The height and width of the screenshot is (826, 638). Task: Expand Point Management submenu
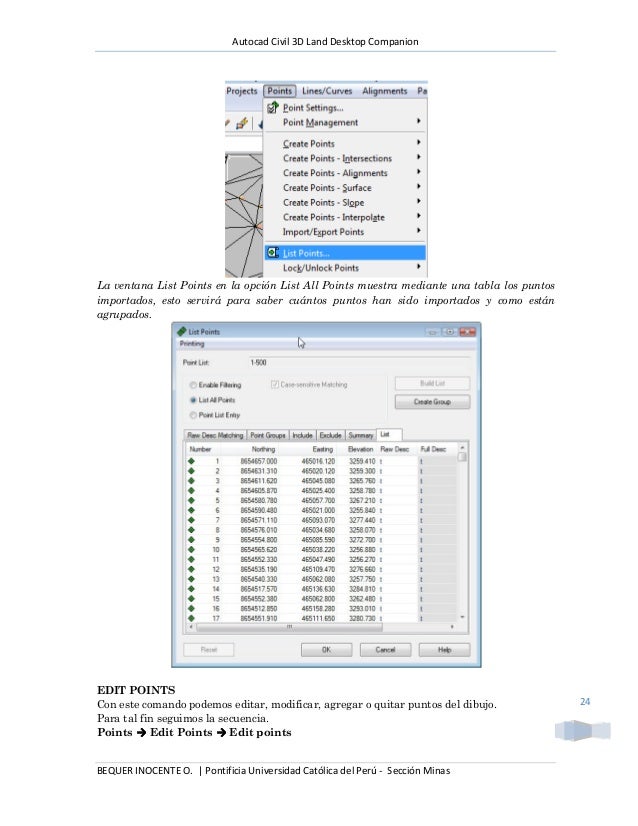tap(345, 122)
